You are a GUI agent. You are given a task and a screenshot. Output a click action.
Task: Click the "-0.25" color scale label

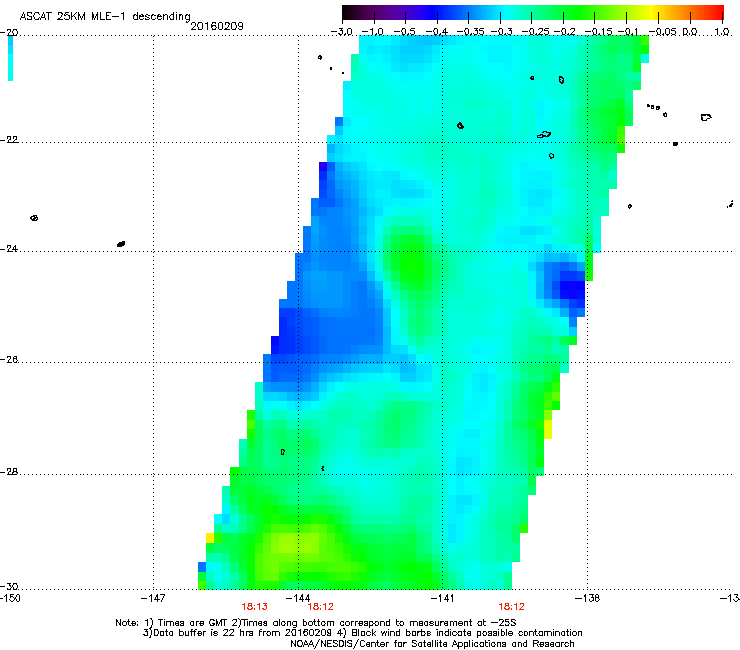(x=536, y=32)
